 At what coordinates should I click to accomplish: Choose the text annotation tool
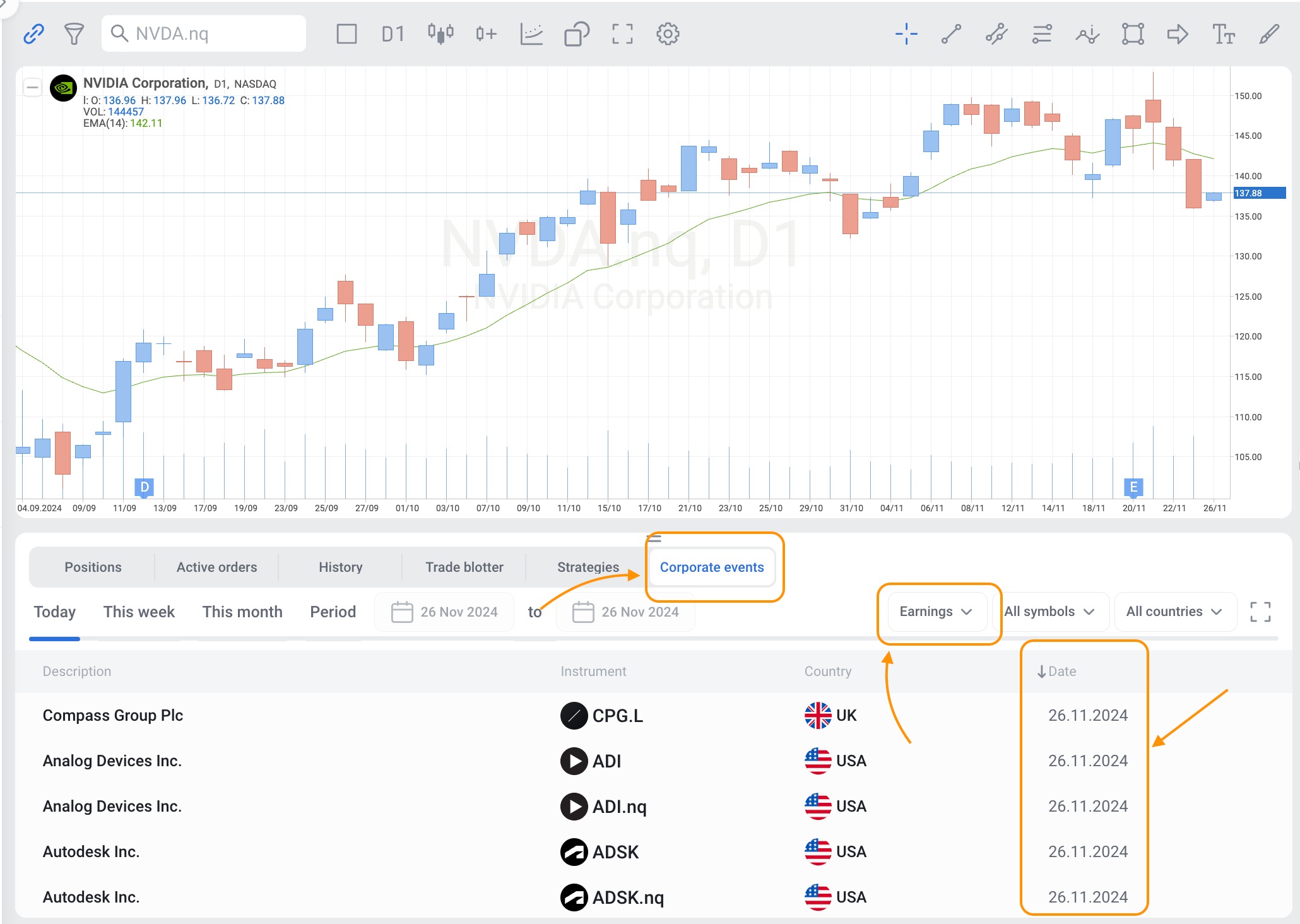(1223, 33)
